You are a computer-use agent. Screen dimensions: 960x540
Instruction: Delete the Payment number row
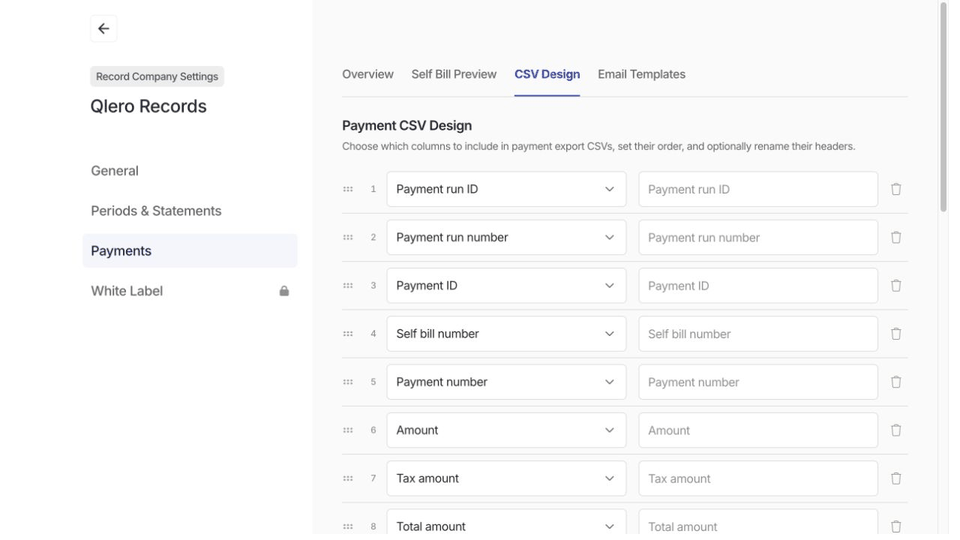click(x=896, y=382)
